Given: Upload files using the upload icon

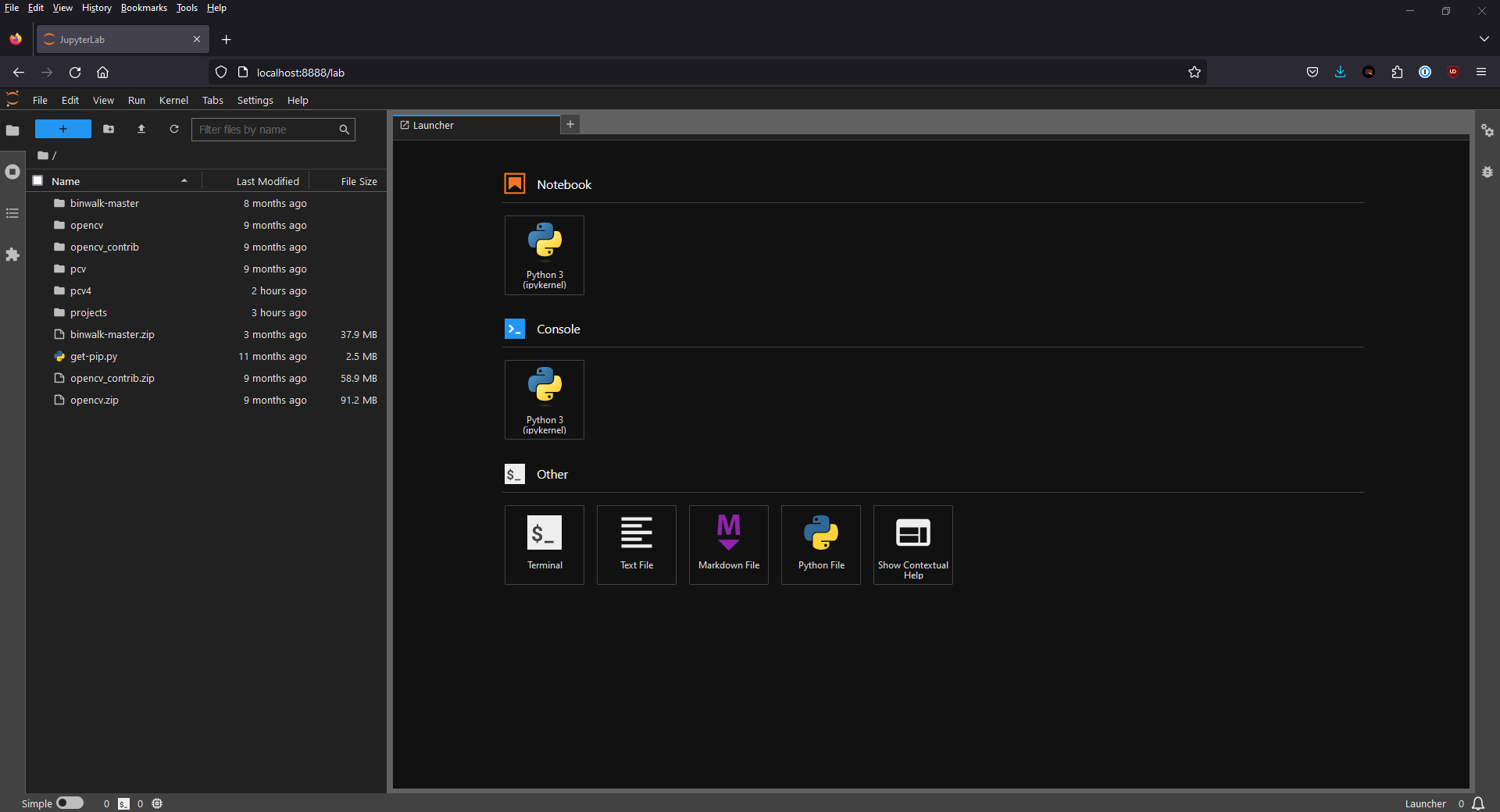Looking at the screenshot, I should click(141, 129).
